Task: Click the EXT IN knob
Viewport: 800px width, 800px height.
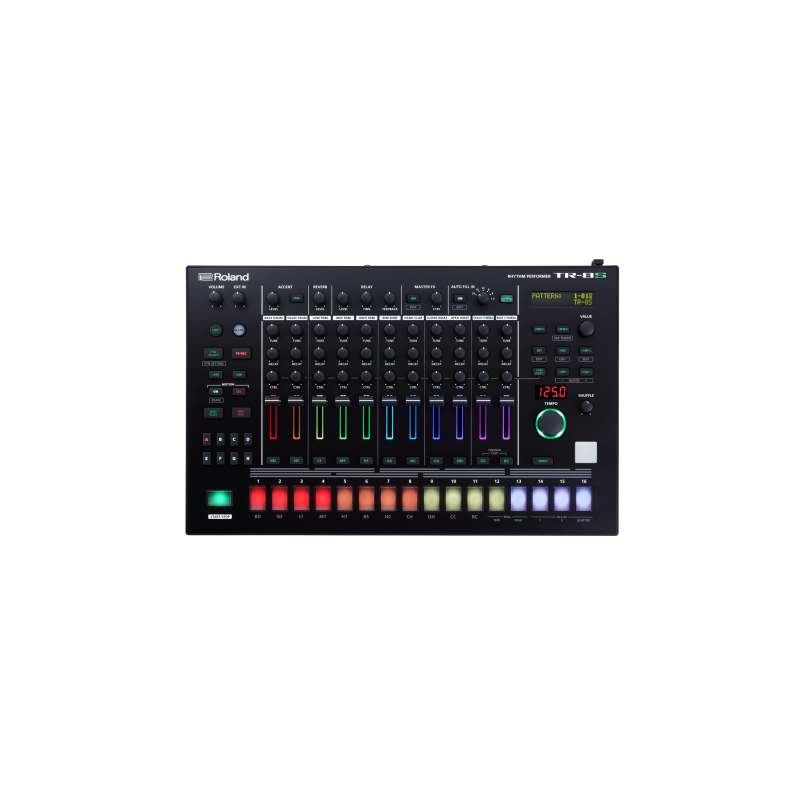Action: (x=239, y=298)
